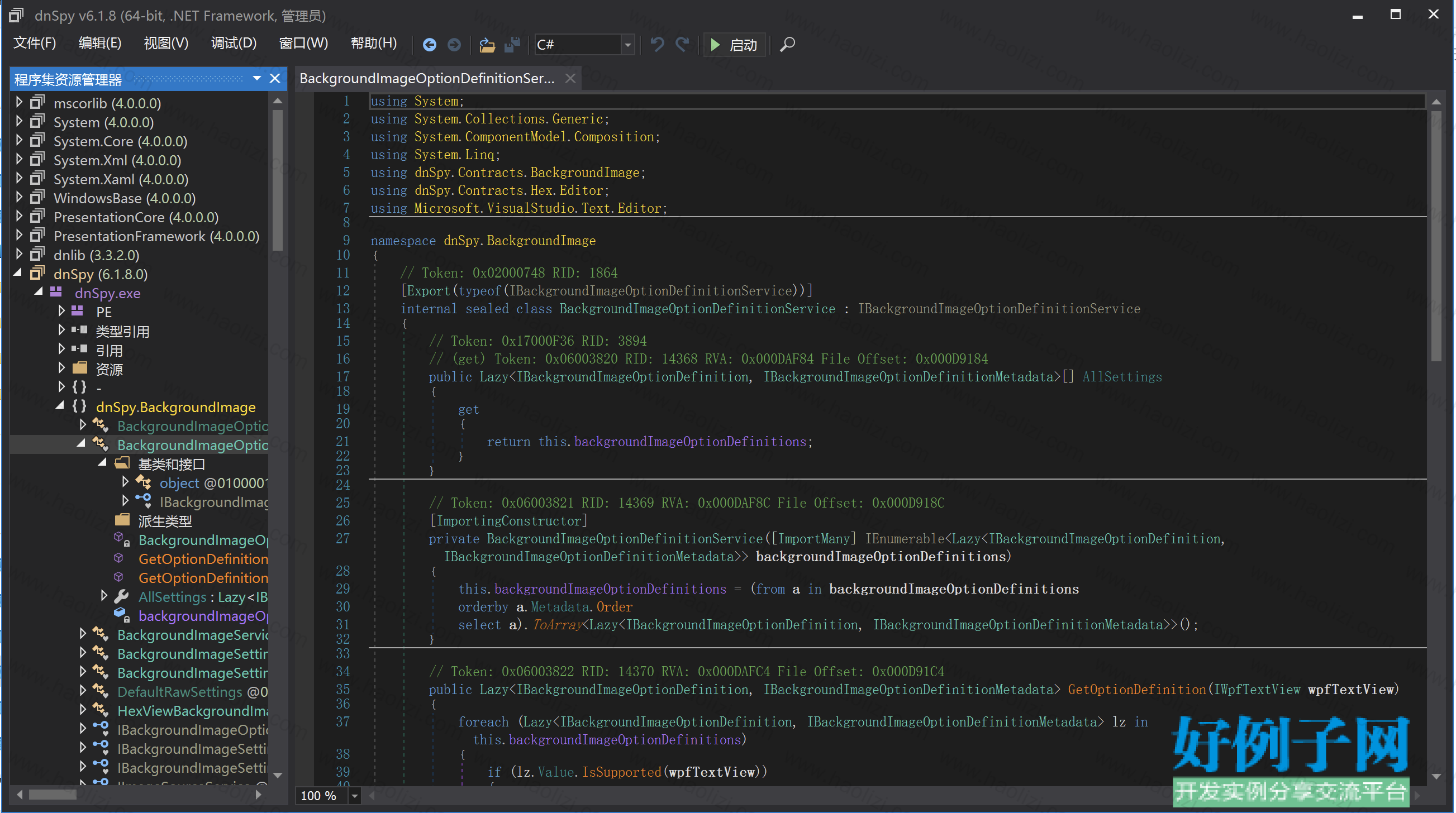
Task: Click the BackgroundImageServic class icon
Action: point(101,634)
